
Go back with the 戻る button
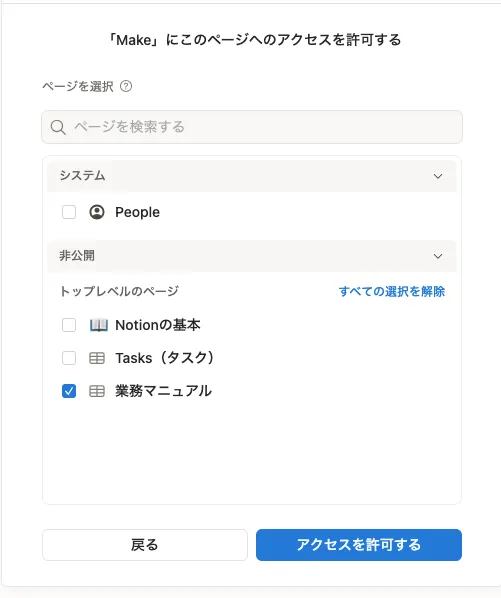click(145, 545)
